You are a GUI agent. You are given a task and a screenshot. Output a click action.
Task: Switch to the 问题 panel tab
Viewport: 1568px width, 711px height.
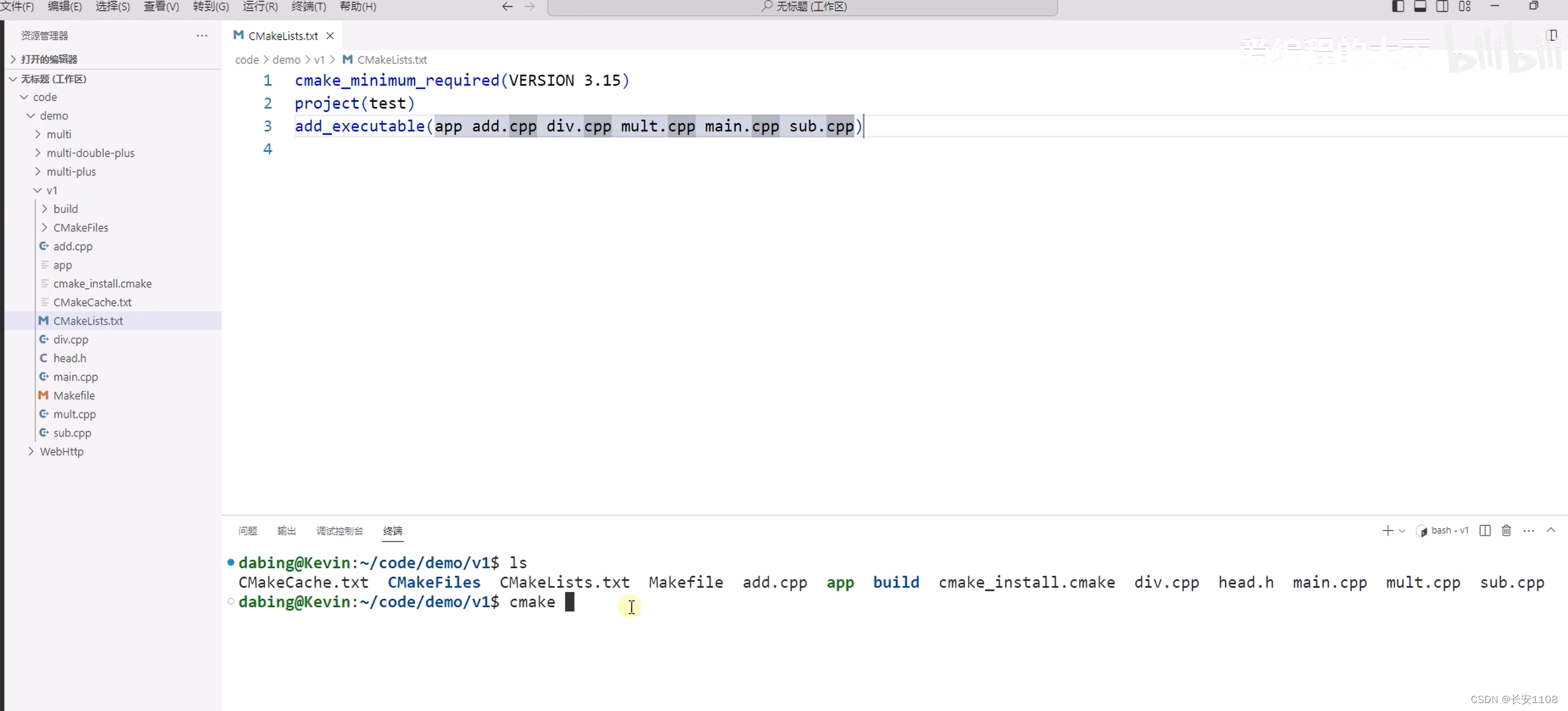(x=248, y=531)
